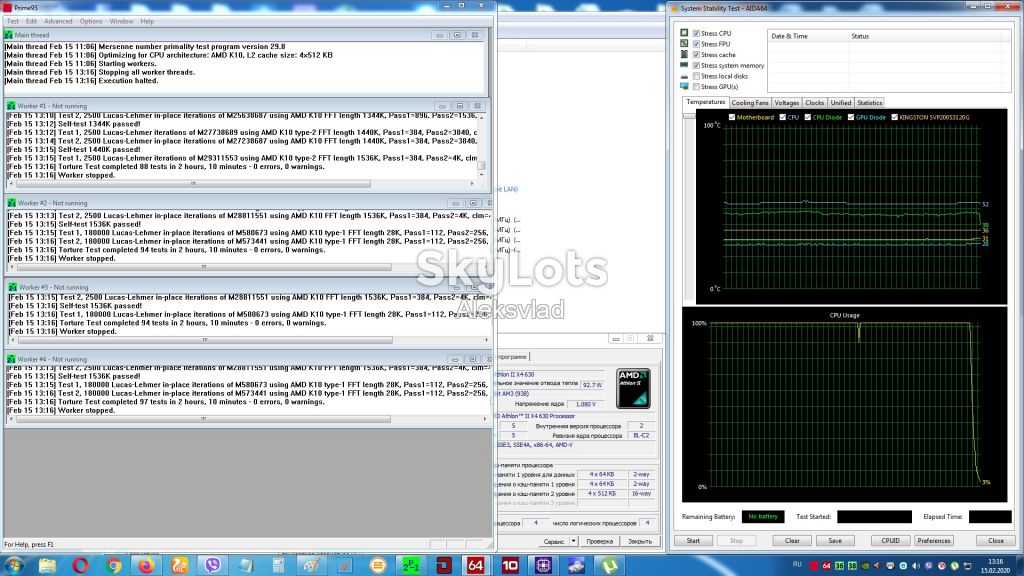Image resolution: width=1024 pixels, height=576 pixels.
Task: Open the orange round taskbar icon
Action: (377, 565)
